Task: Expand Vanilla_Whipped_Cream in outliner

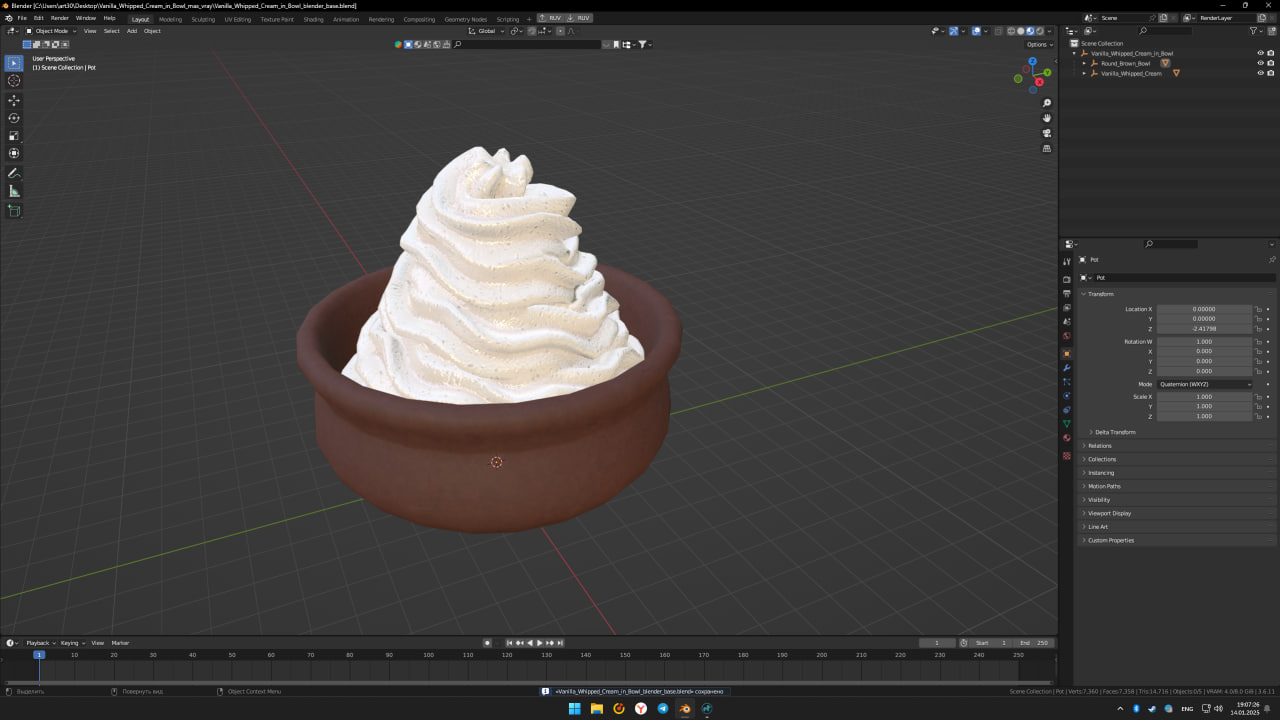Action: [x=1084, y=73]
